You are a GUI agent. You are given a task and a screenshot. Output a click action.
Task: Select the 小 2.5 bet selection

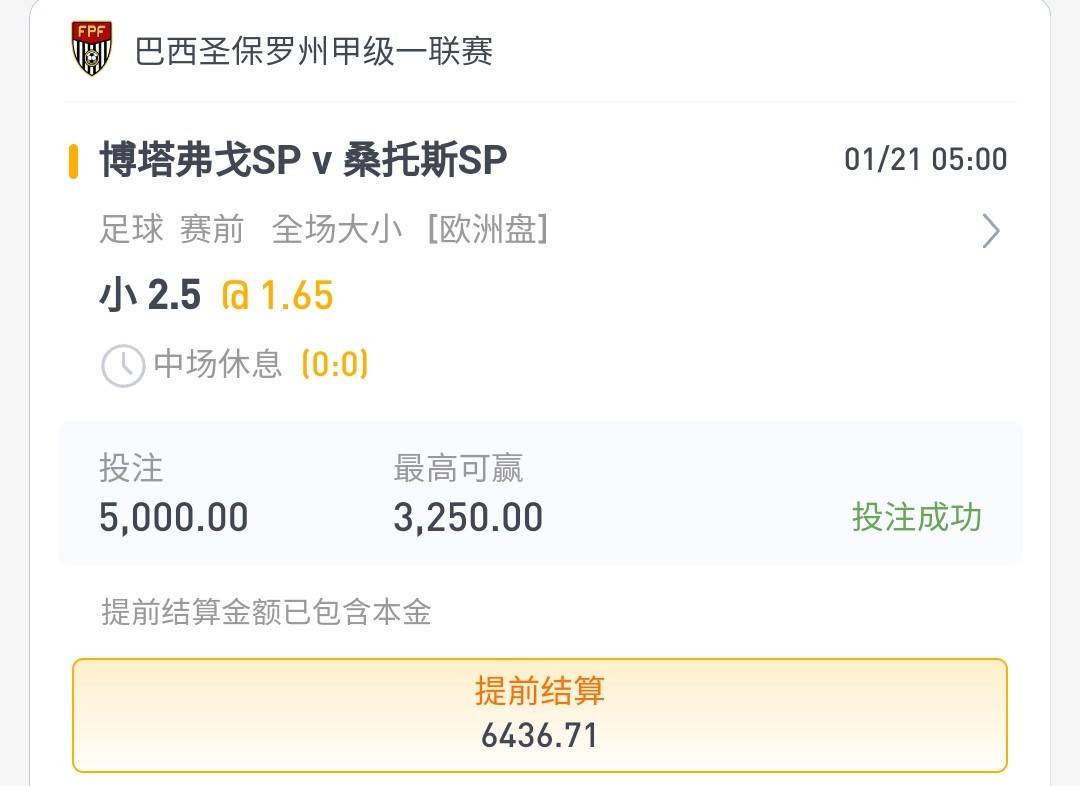point(150,296)
